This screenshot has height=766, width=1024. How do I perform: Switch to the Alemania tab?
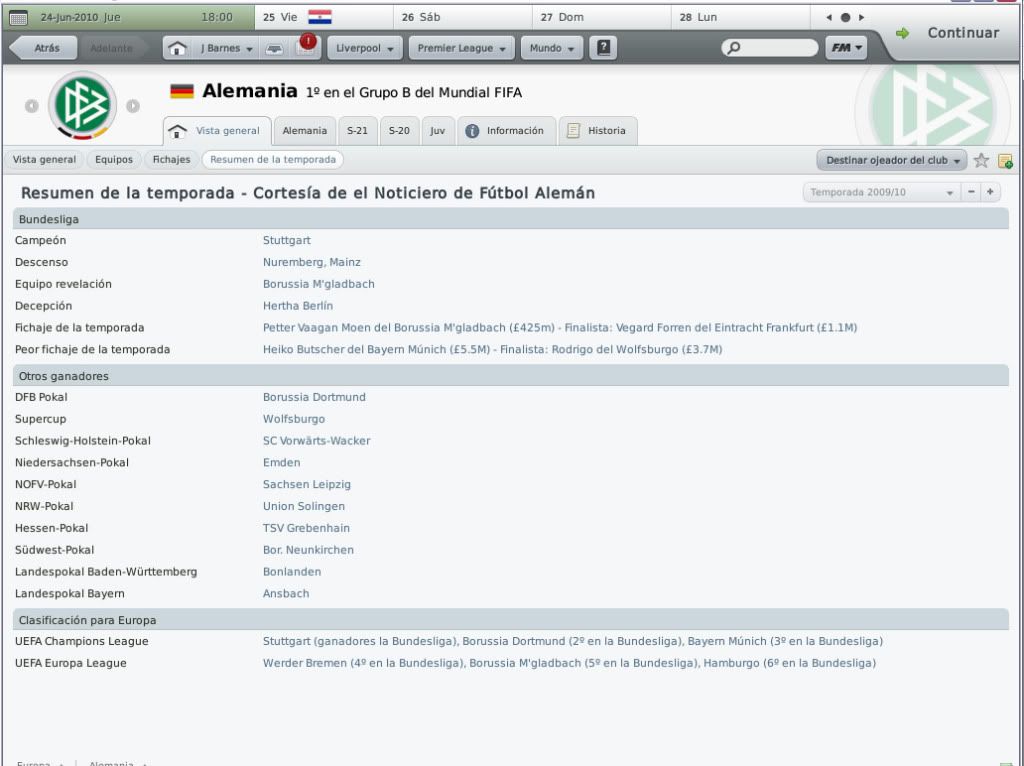pos(304,131)
